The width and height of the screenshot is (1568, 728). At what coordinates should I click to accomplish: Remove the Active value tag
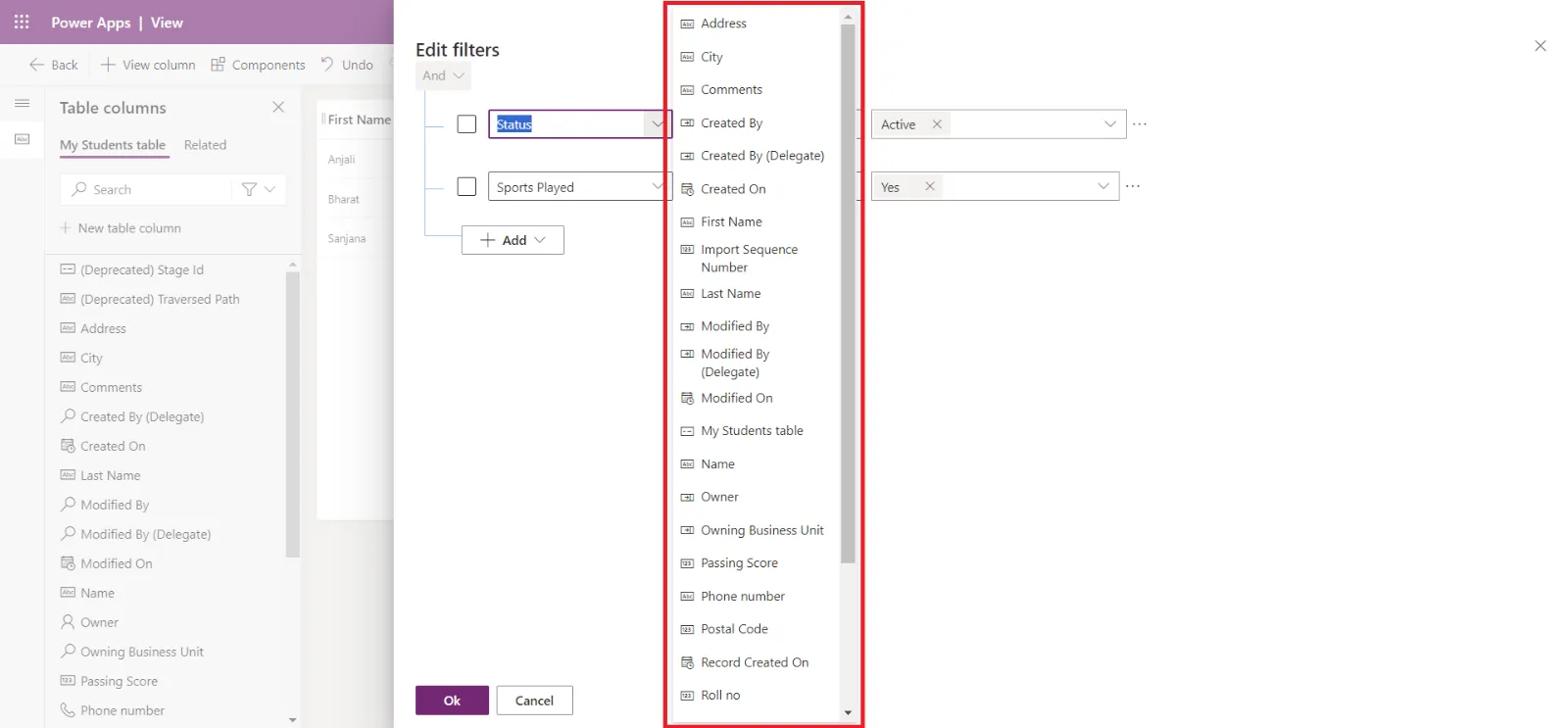click(x=937, y=124)
